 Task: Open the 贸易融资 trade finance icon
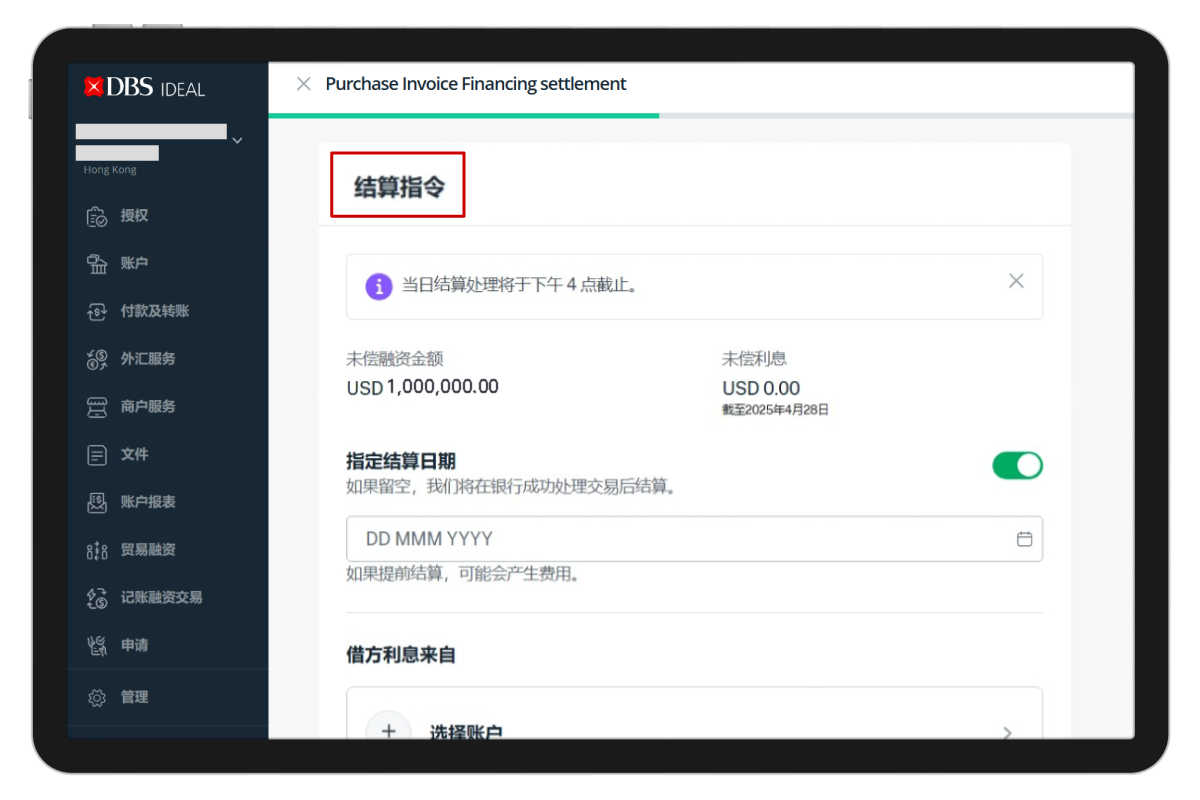pos(97,550)
